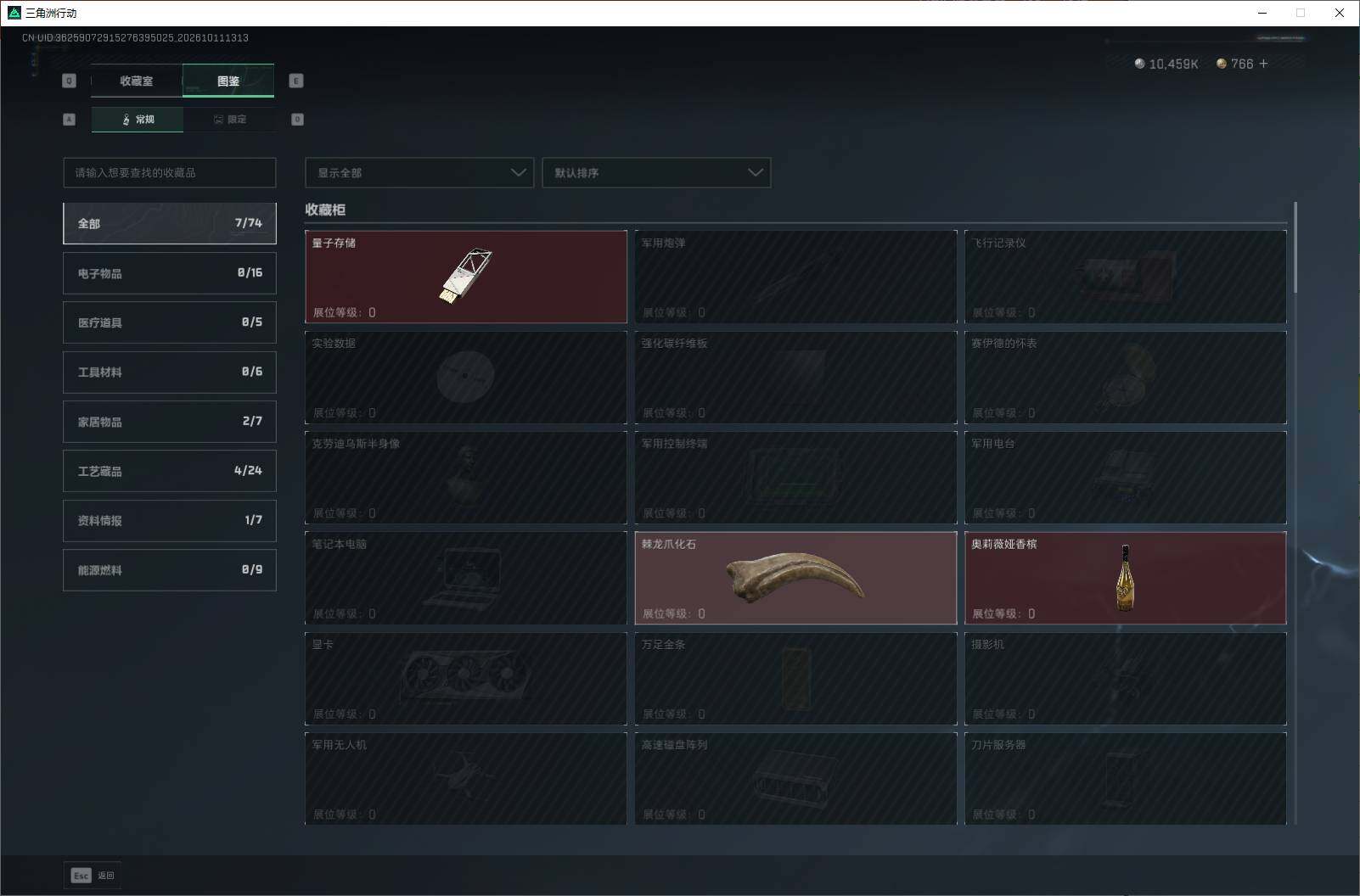This screenshot has height=896, width=1360.
Task: Switch to the 收藏室 tab
Action: (137, 81)
